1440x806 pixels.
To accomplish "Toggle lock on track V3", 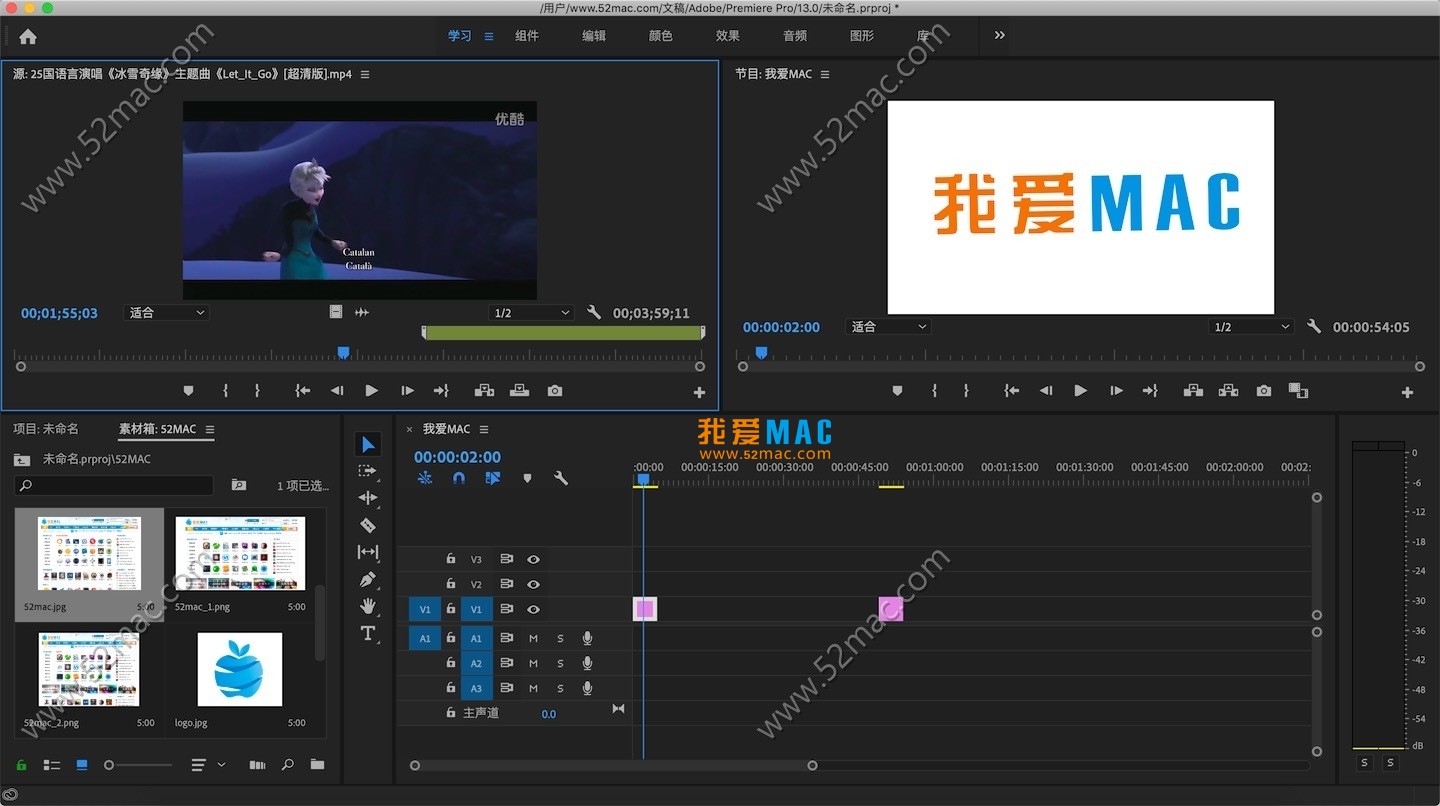I will (x=451, y=560).
